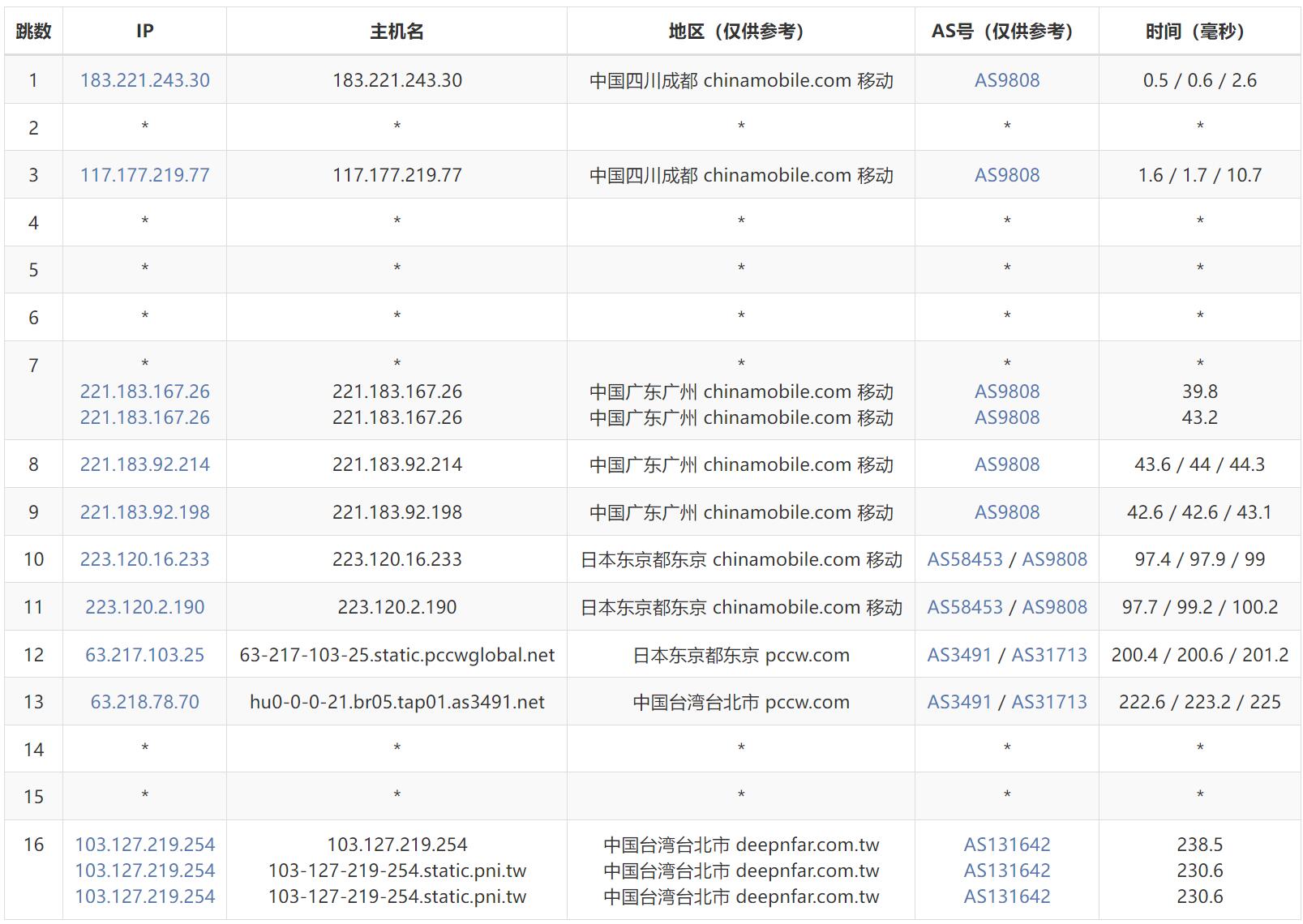Select hostname 63-217-103-25.static.pccwglobal.net
Screen dimensions: 1303x924
tap(397, 655)
